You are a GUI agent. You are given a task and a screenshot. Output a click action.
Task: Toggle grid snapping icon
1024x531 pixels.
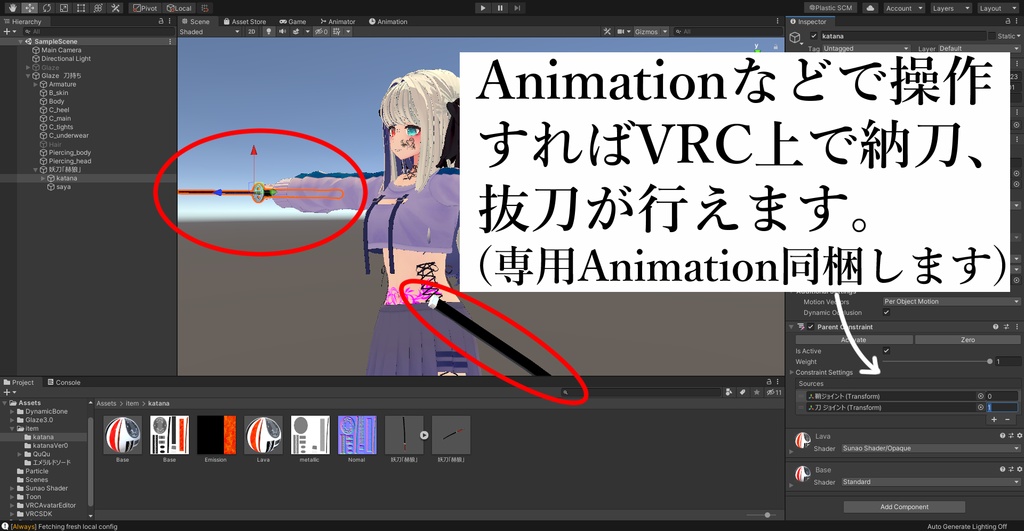click(x=205, y=8)
